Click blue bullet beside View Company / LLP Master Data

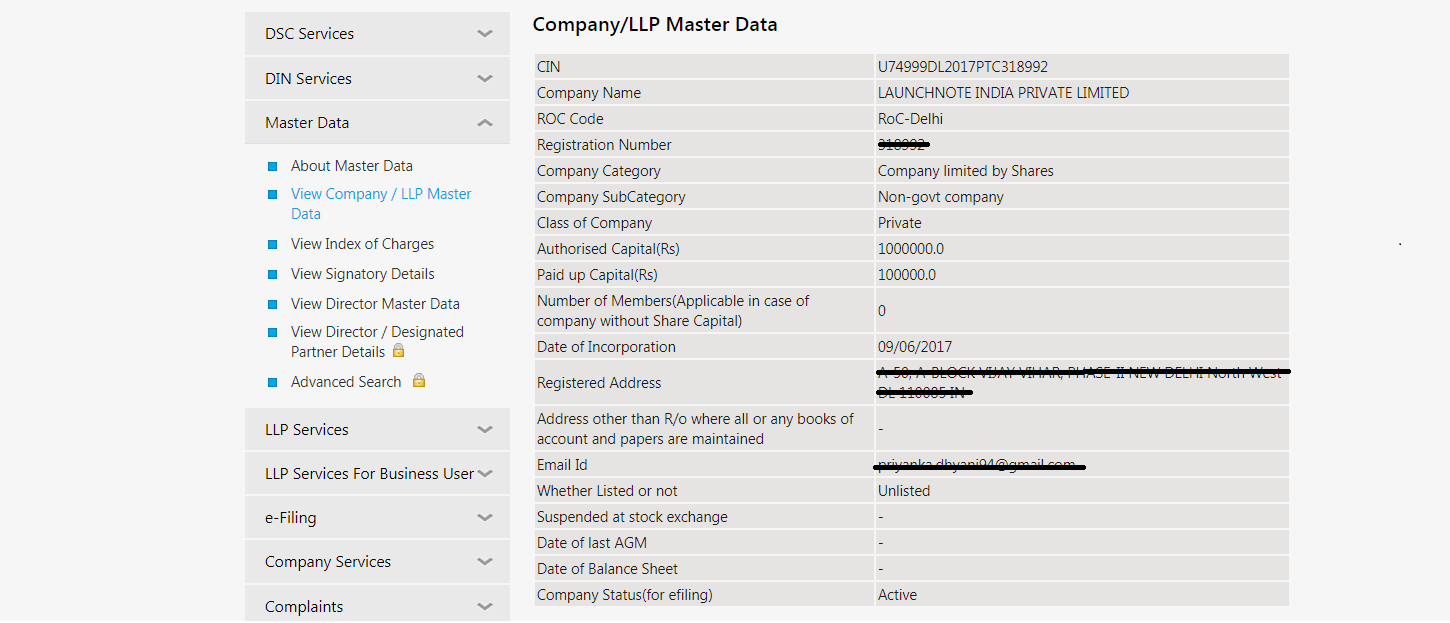pos(272,194)
